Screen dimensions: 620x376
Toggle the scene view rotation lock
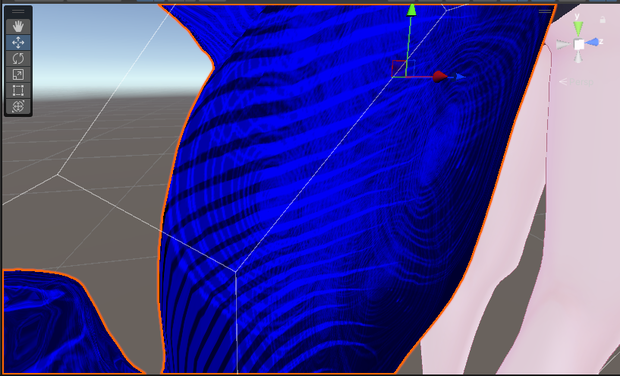[x=602, y=19]
